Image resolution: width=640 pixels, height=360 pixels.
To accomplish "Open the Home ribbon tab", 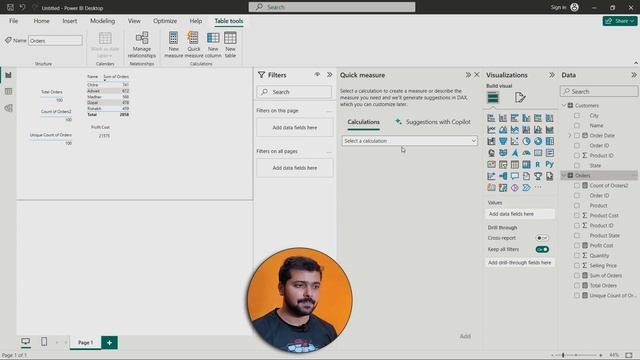I will pyautogui.click(x=41, y=21).
